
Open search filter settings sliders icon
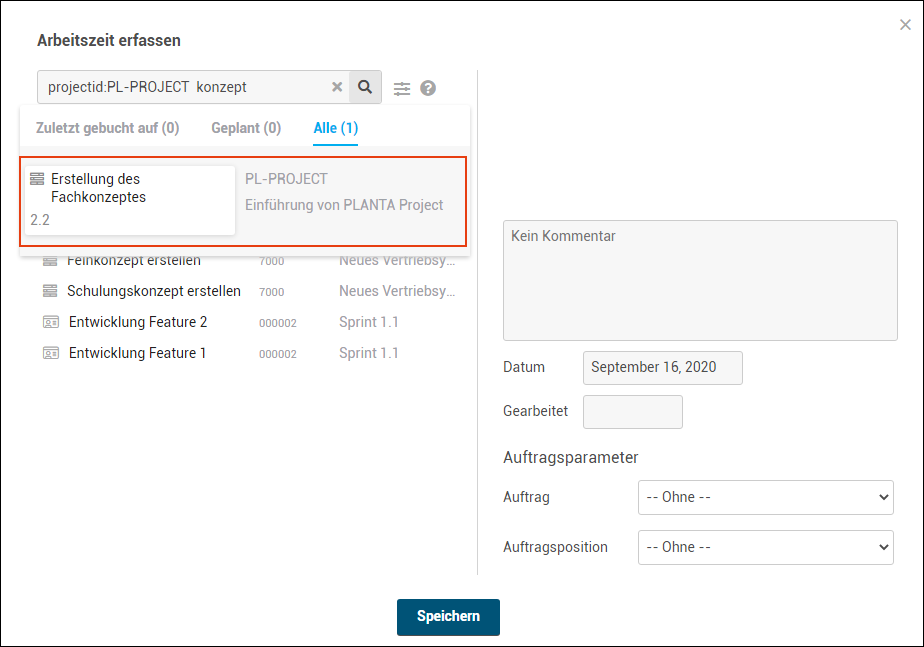tap(402, 88)
